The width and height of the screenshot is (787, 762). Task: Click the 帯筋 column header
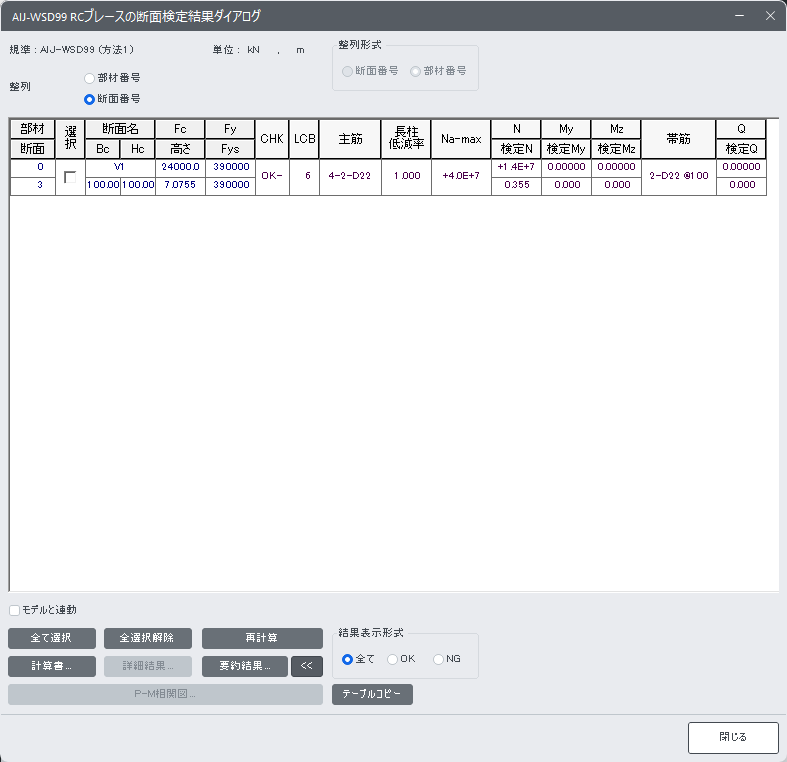coord(679,139)
